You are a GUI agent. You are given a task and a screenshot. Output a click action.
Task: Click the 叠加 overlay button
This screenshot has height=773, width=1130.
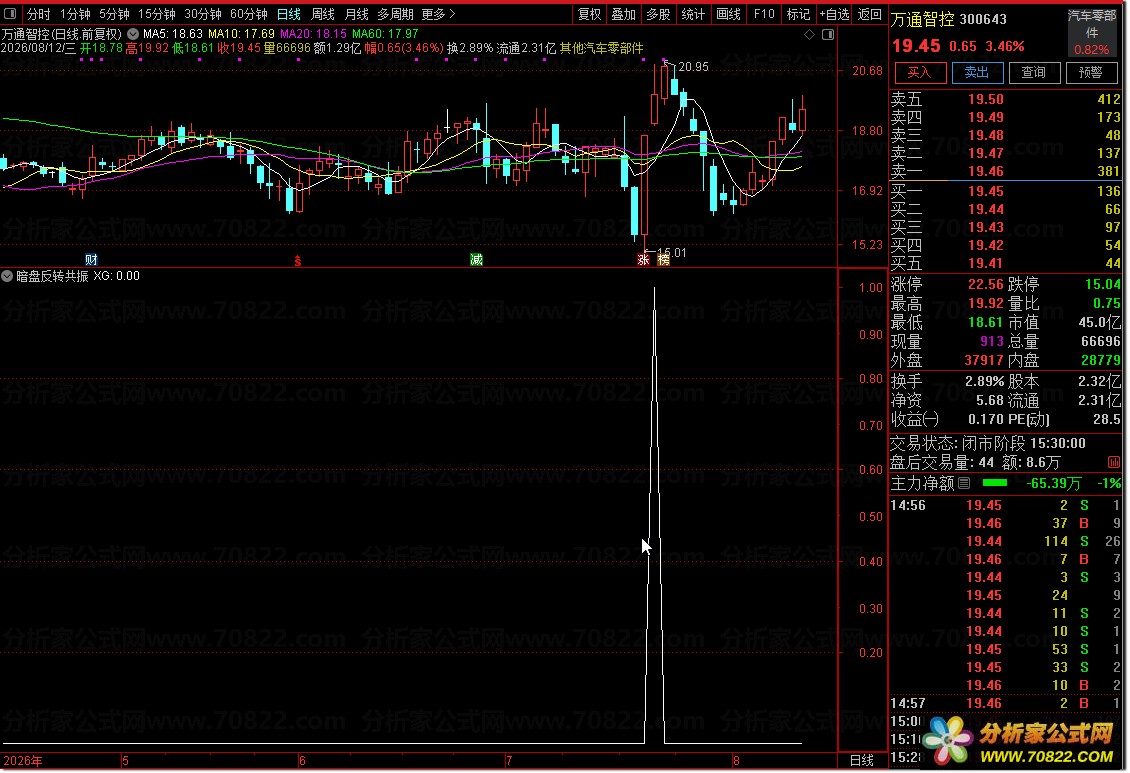(624, 14)
